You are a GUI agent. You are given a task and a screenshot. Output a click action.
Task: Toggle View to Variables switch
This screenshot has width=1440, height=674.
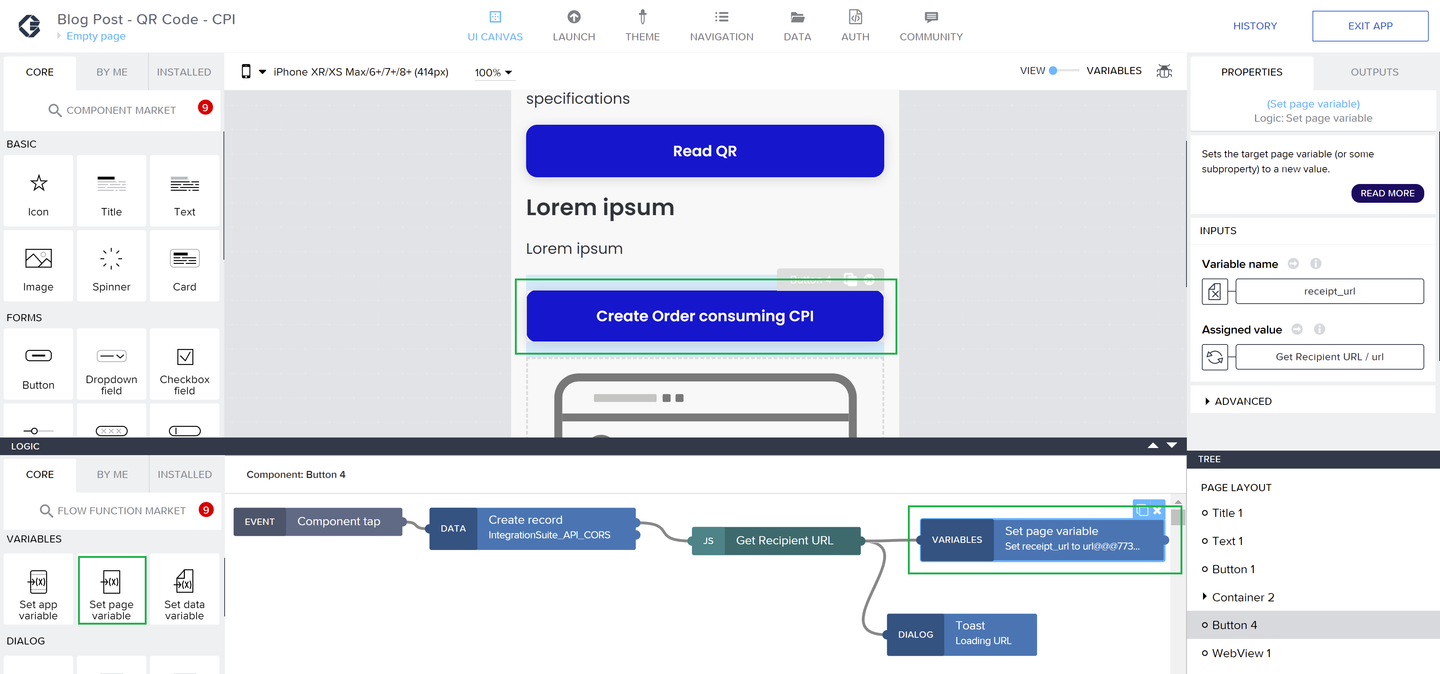tap(1064, 71)
